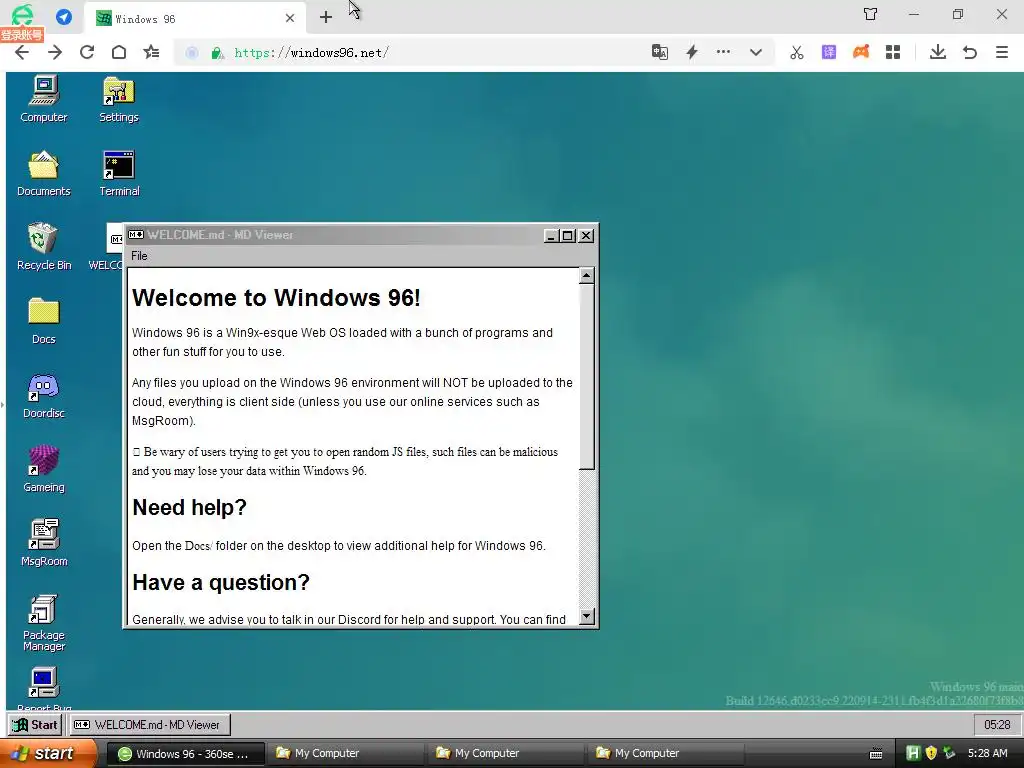Click the lightning bolt speed mode icon
This screenshot has width=1024, height=768.
point(692,52)
